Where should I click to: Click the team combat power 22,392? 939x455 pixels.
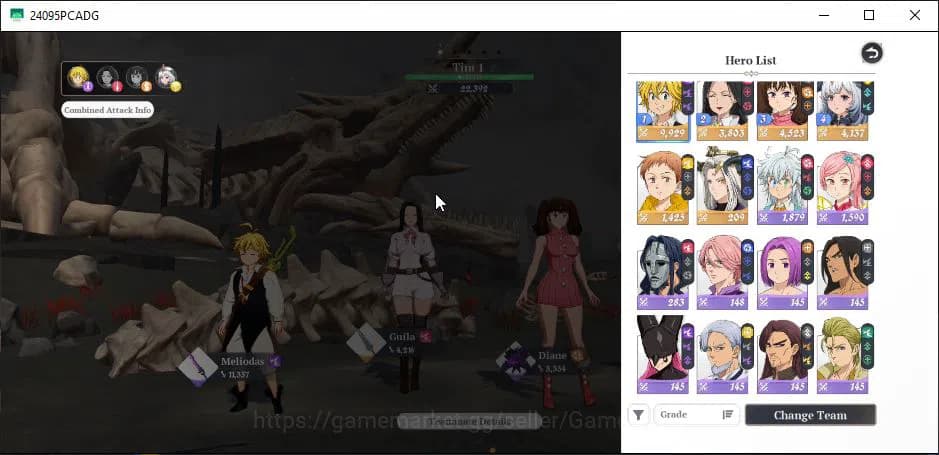click(473, 89)
